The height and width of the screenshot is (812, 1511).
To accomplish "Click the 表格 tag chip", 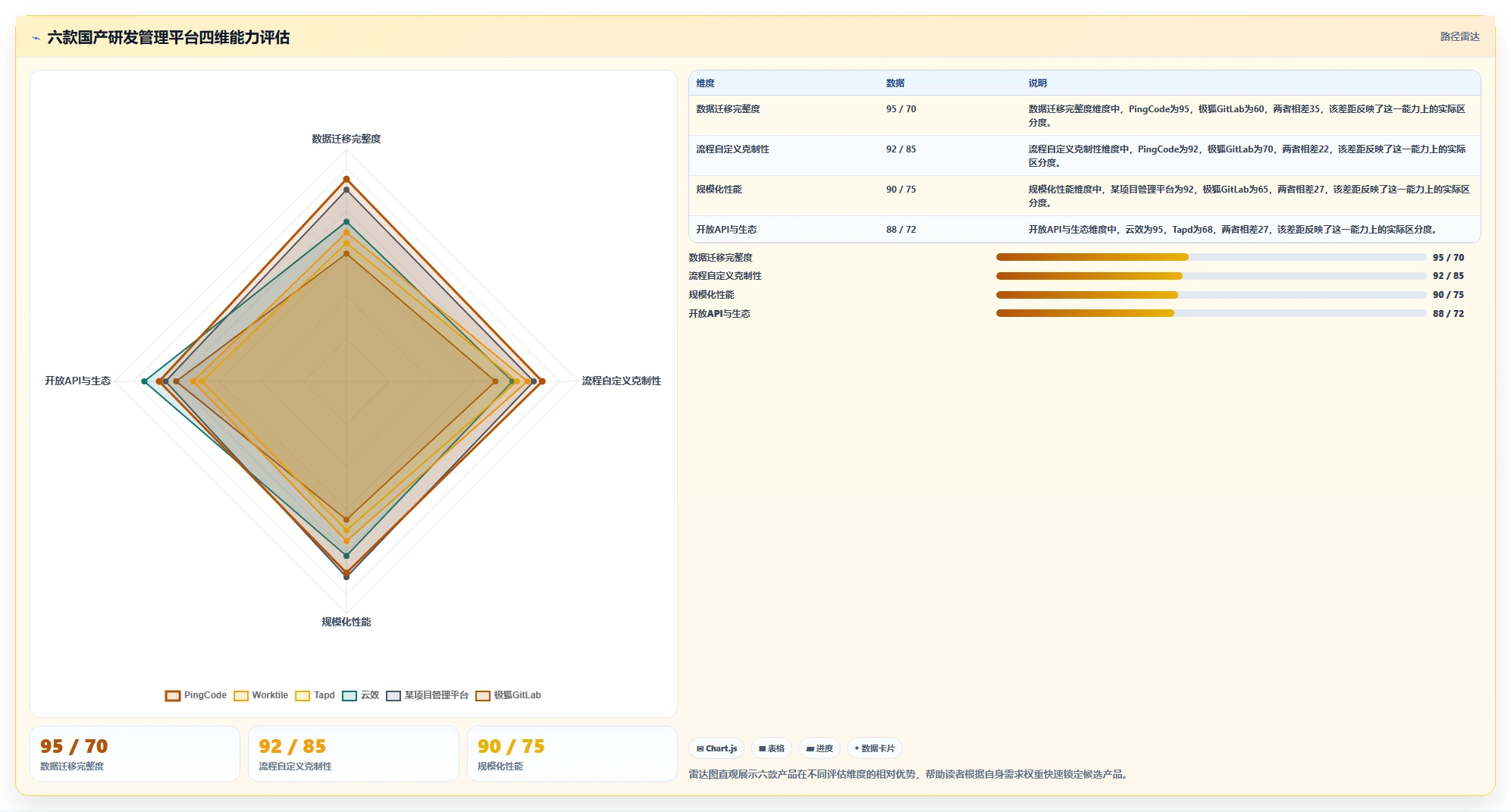I will click(772, 748).
